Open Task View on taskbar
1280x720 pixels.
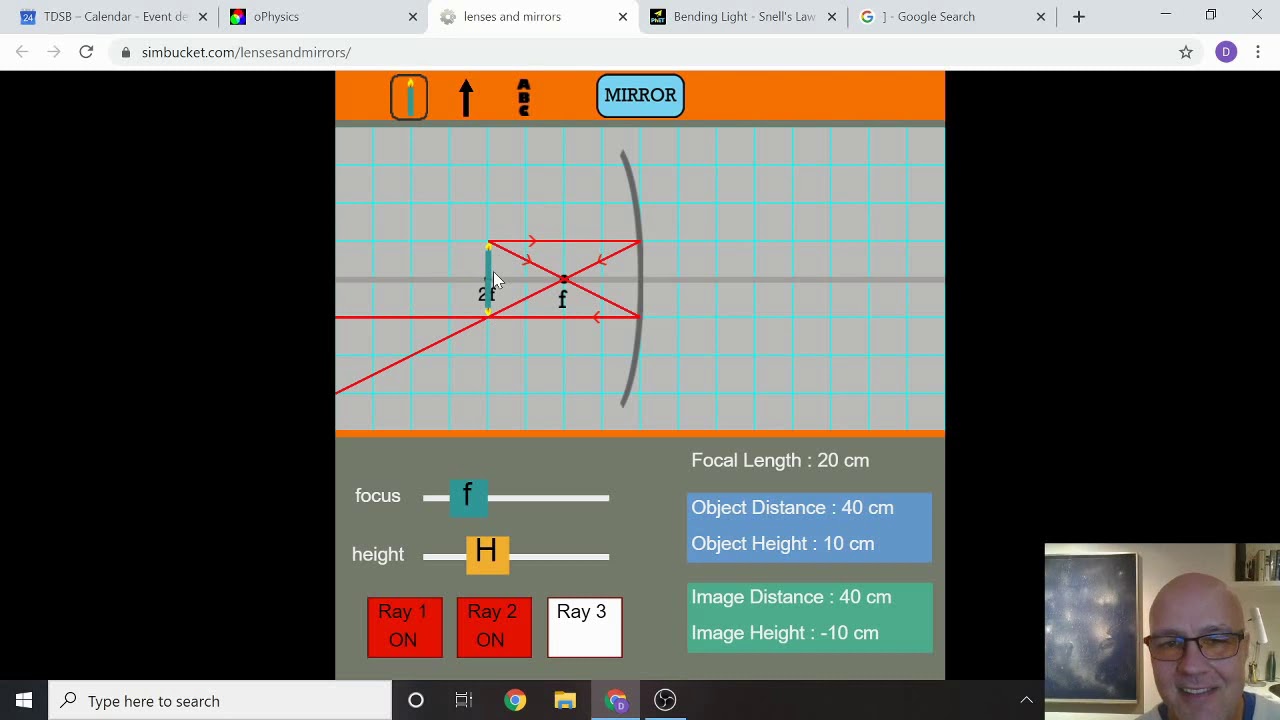[464, 701]
